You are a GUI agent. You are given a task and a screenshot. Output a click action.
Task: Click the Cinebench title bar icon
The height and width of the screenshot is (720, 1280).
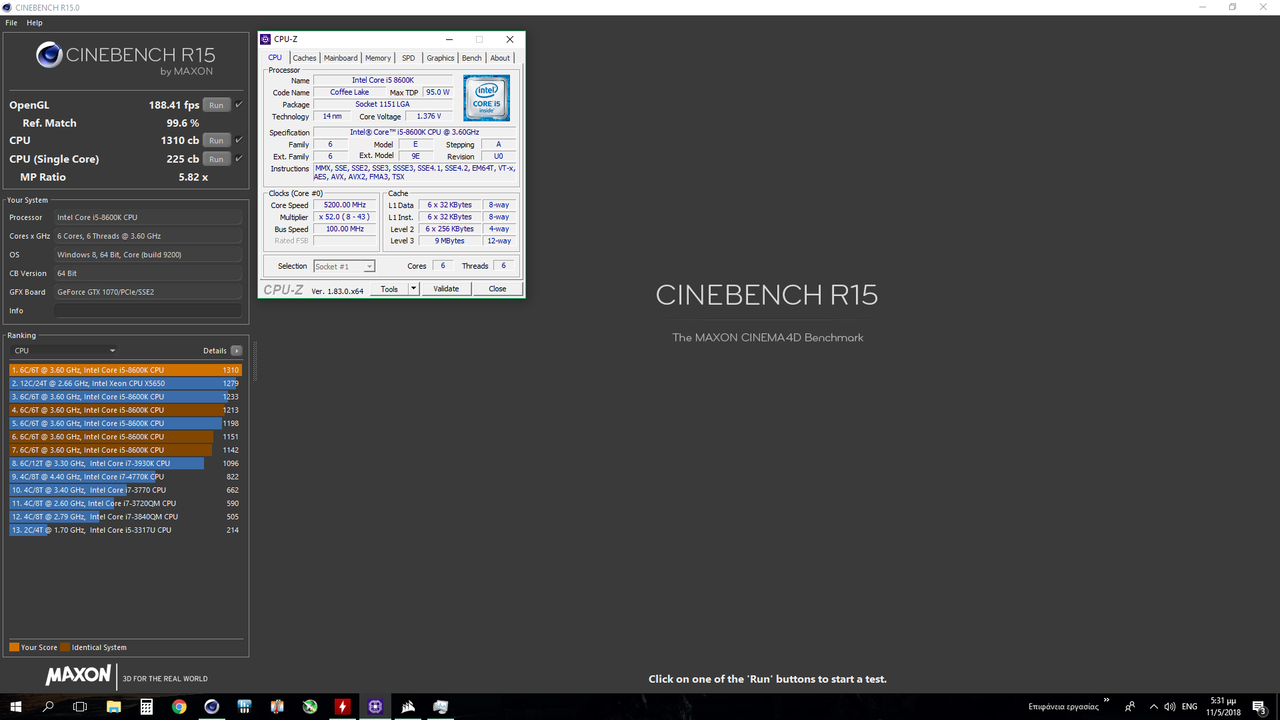coord(8,7)
